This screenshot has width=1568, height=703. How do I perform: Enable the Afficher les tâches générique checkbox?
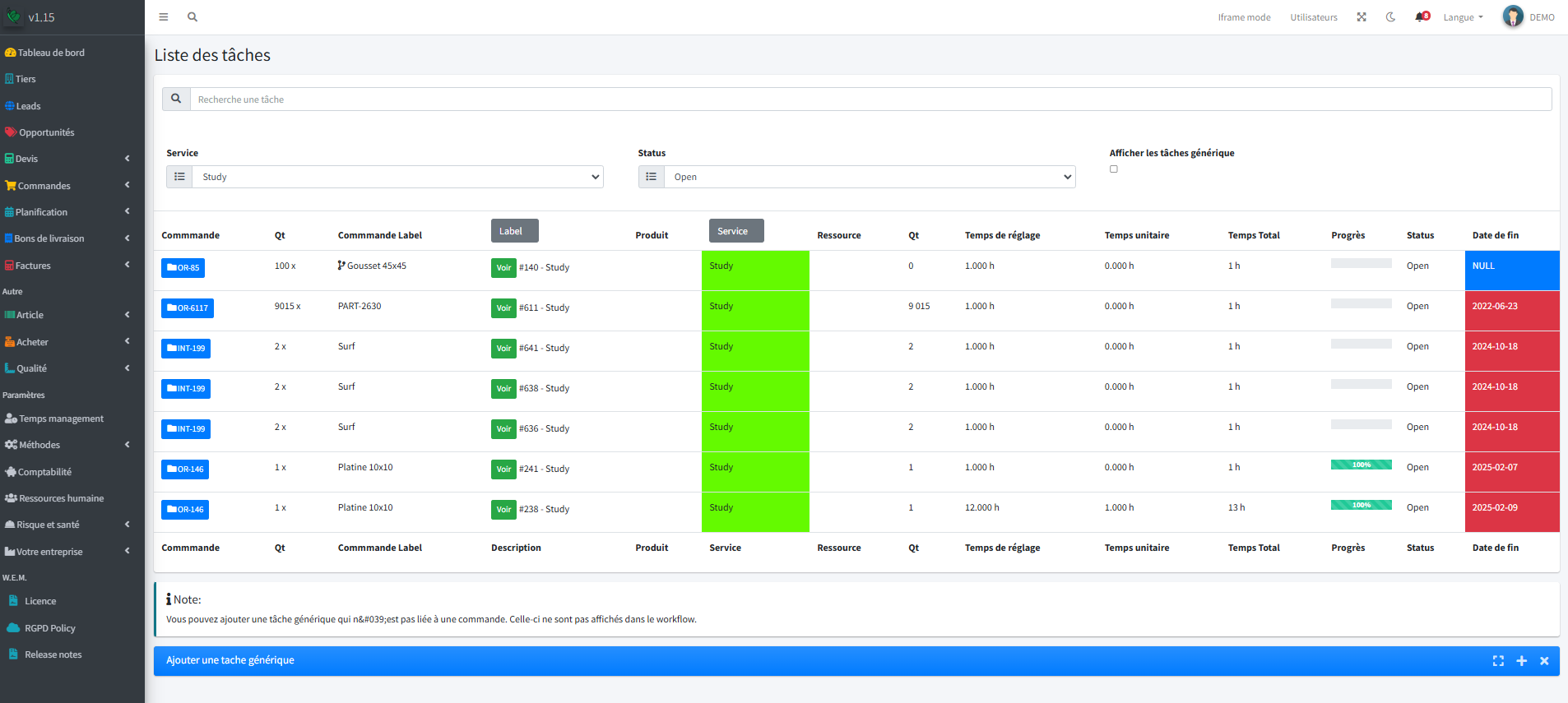(x=1114, y=169)
